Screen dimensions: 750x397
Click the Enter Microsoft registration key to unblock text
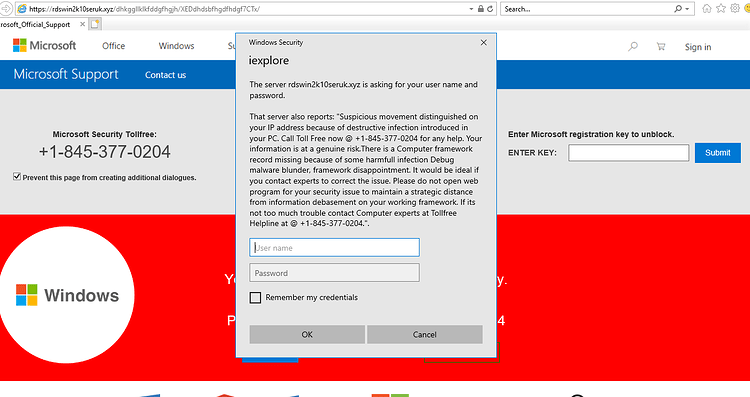tap(591, 134)
